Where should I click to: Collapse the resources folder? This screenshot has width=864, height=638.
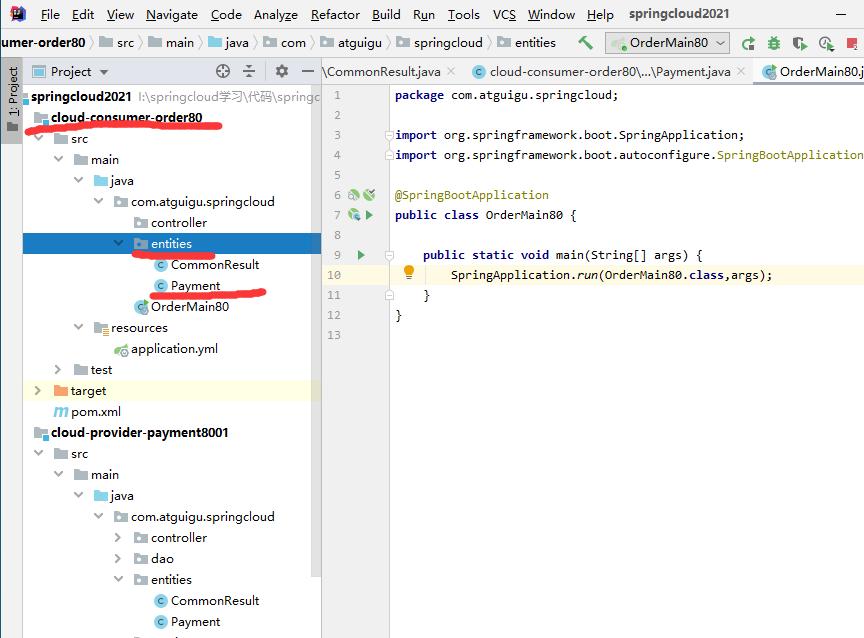click(x=78, y=327)
